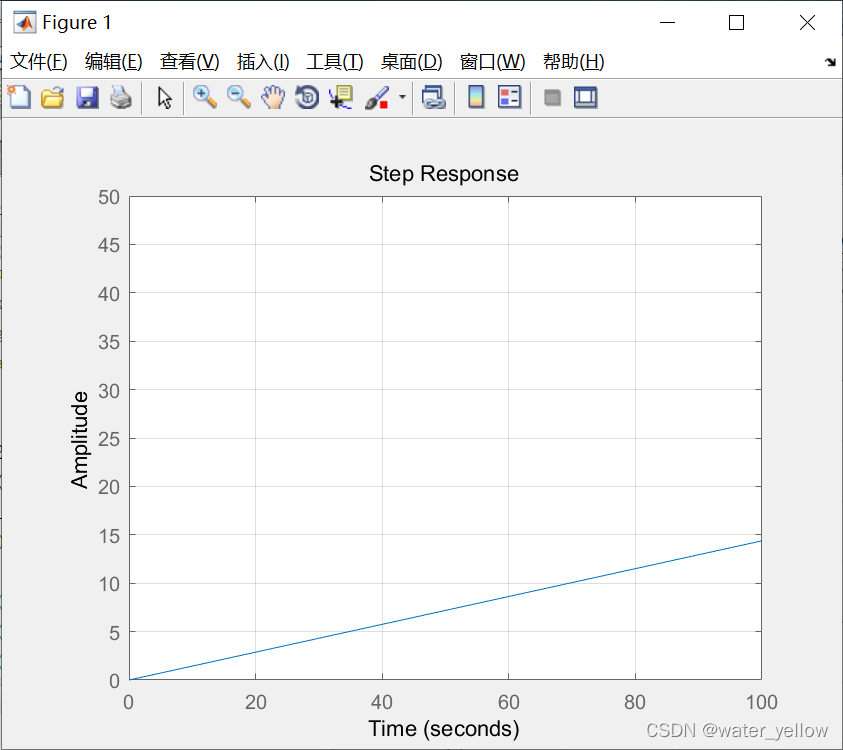Screen dimensions: 843x750
Task: Click y-axis tick label 25
Action: pos(109,439)
